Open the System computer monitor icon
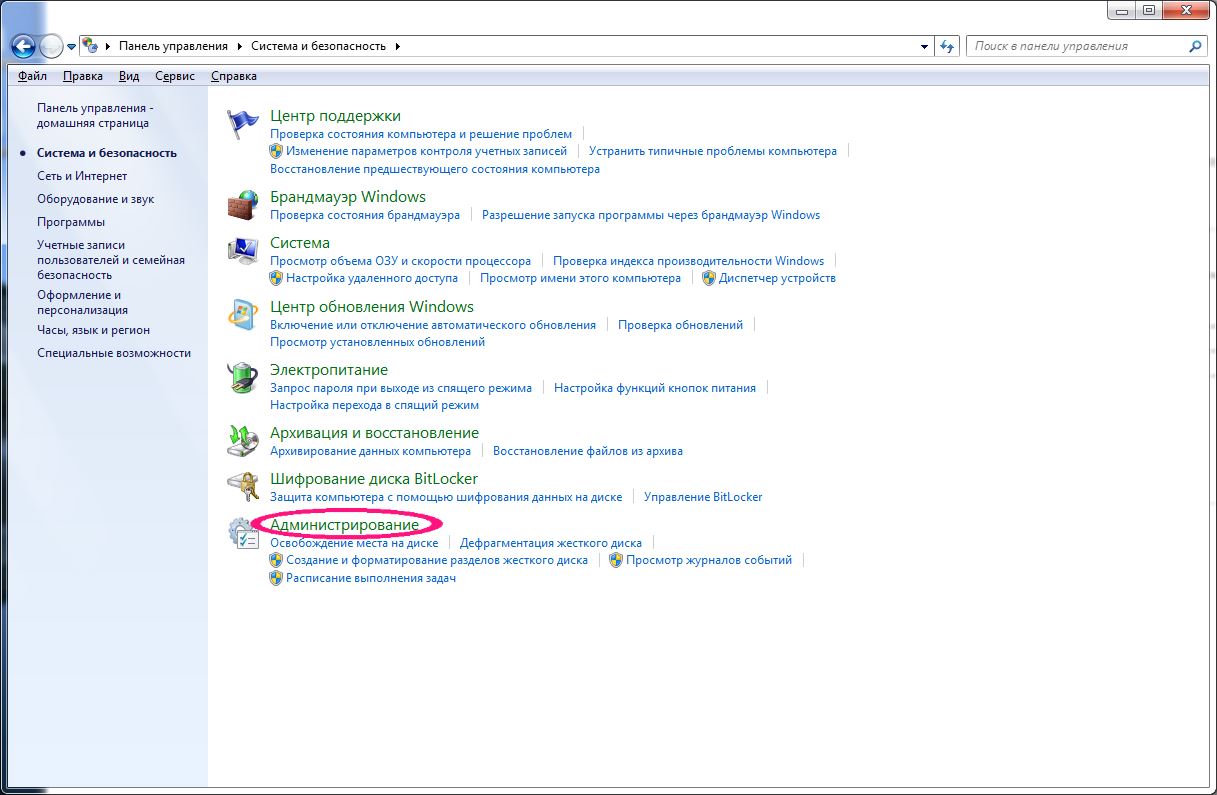The width and height of the screenshot is (1217, 795). [x=243, y=251]
